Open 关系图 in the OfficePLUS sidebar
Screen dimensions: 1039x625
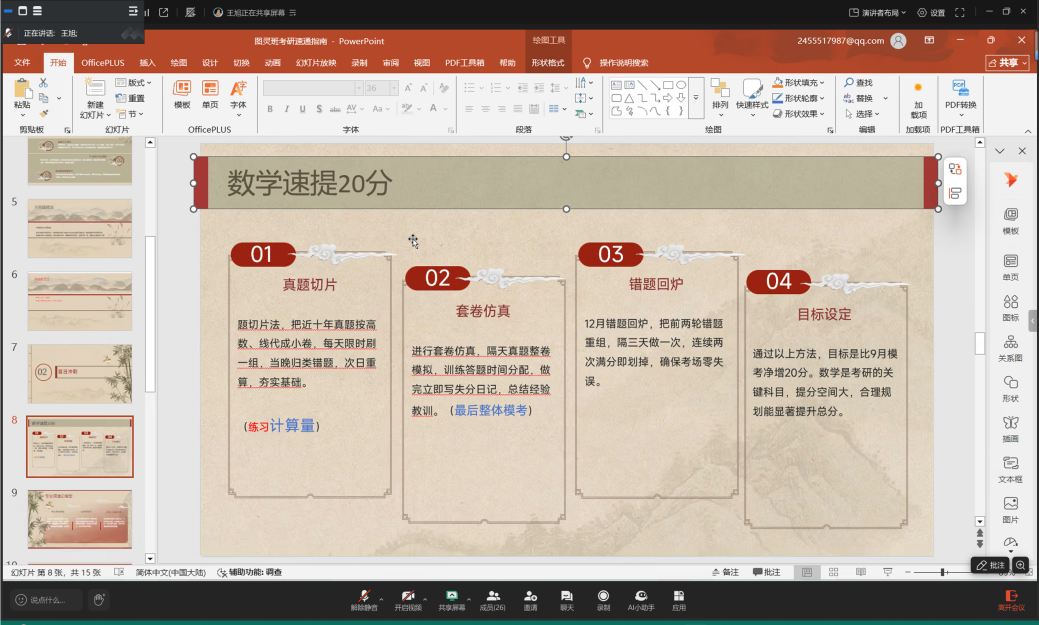click(x=1010, y=347)
